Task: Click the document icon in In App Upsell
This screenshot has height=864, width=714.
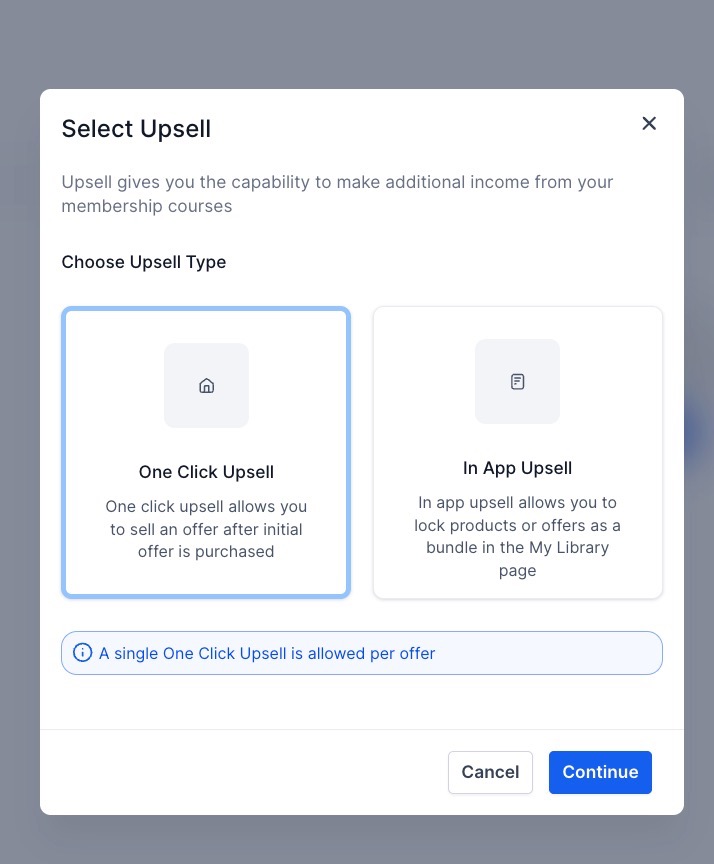Action: pyautogui.click(x=517, y=382)
